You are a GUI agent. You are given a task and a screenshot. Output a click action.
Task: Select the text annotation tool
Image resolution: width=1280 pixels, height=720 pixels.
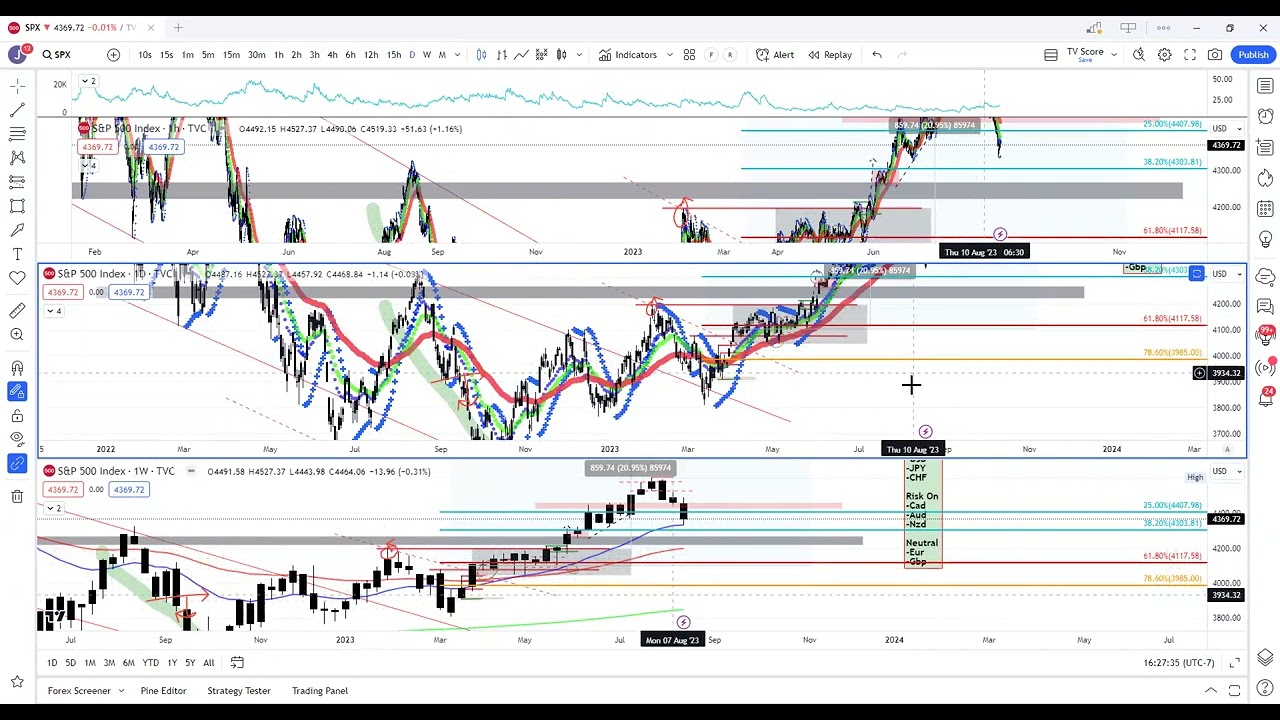click(x=17, y=254)
